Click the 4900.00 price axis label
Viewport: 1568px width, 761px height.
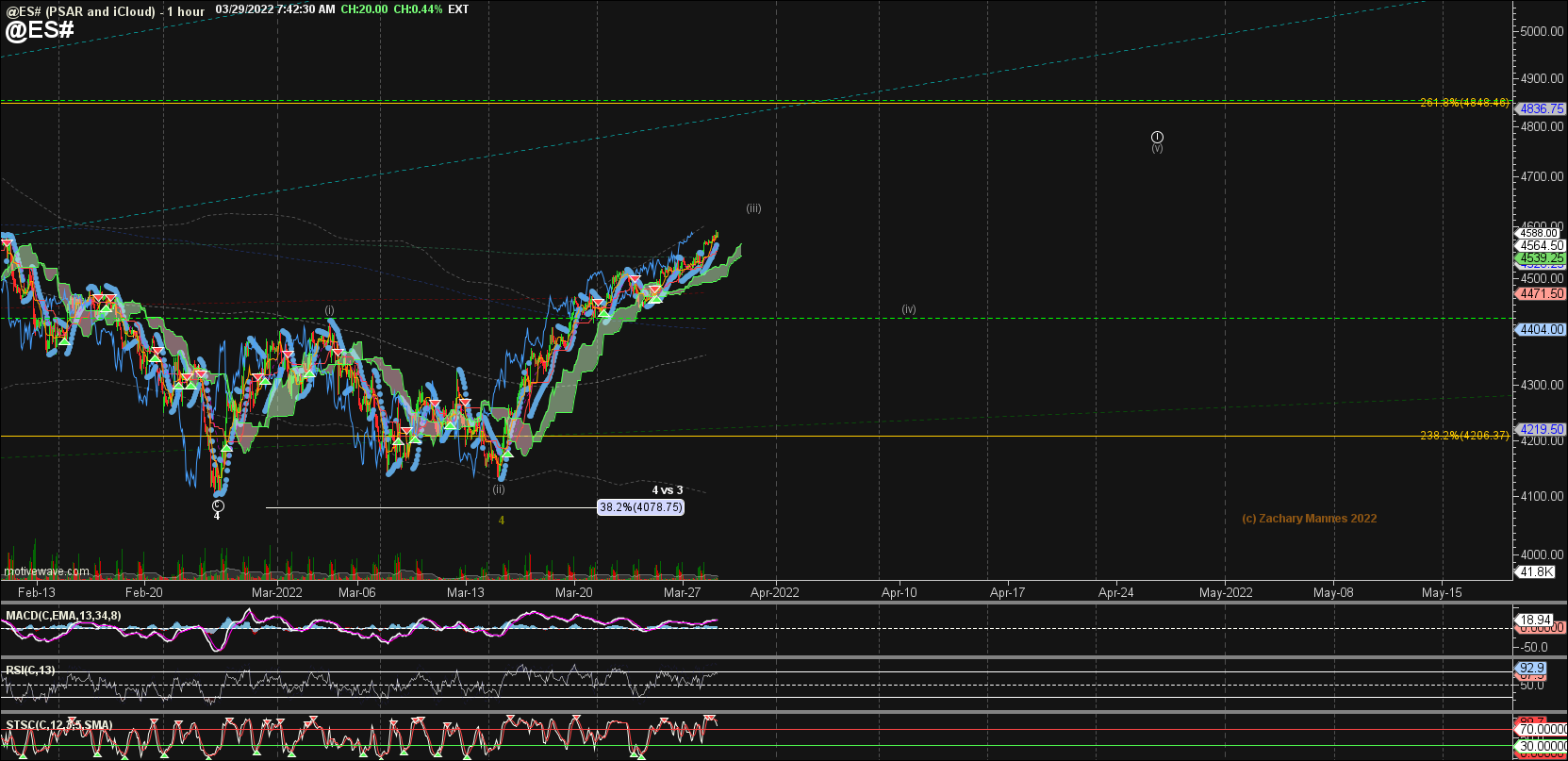pyautogui.click(x=1543, y=78)
